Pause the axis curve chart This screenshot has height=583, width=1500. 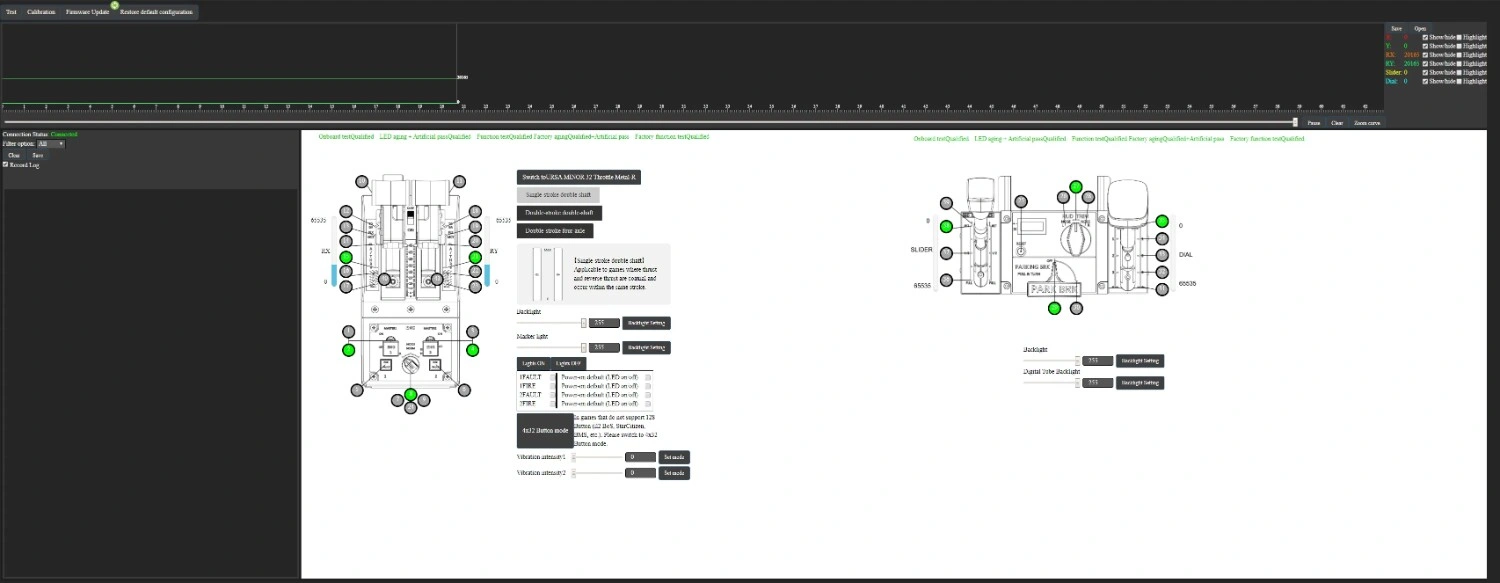click(1313, 123)
